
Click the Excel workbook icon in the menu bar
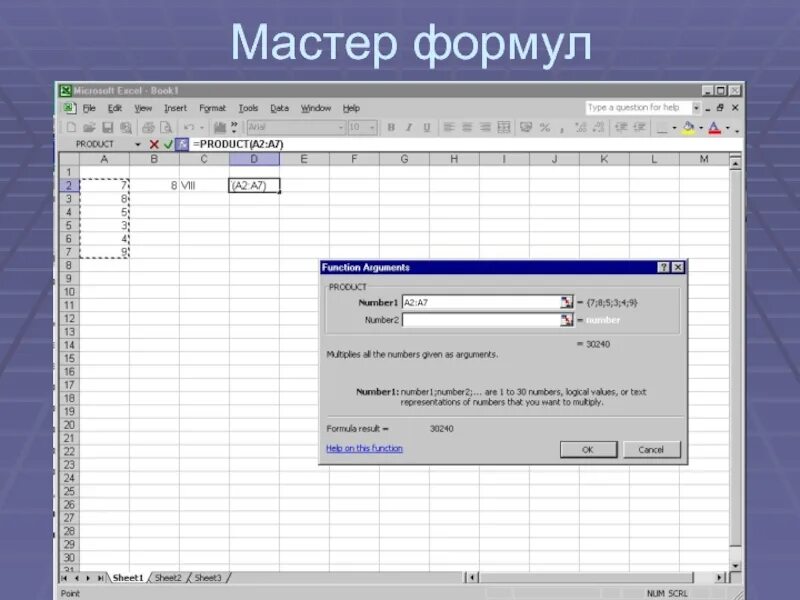pyautogui.click(x=69, y=108)
